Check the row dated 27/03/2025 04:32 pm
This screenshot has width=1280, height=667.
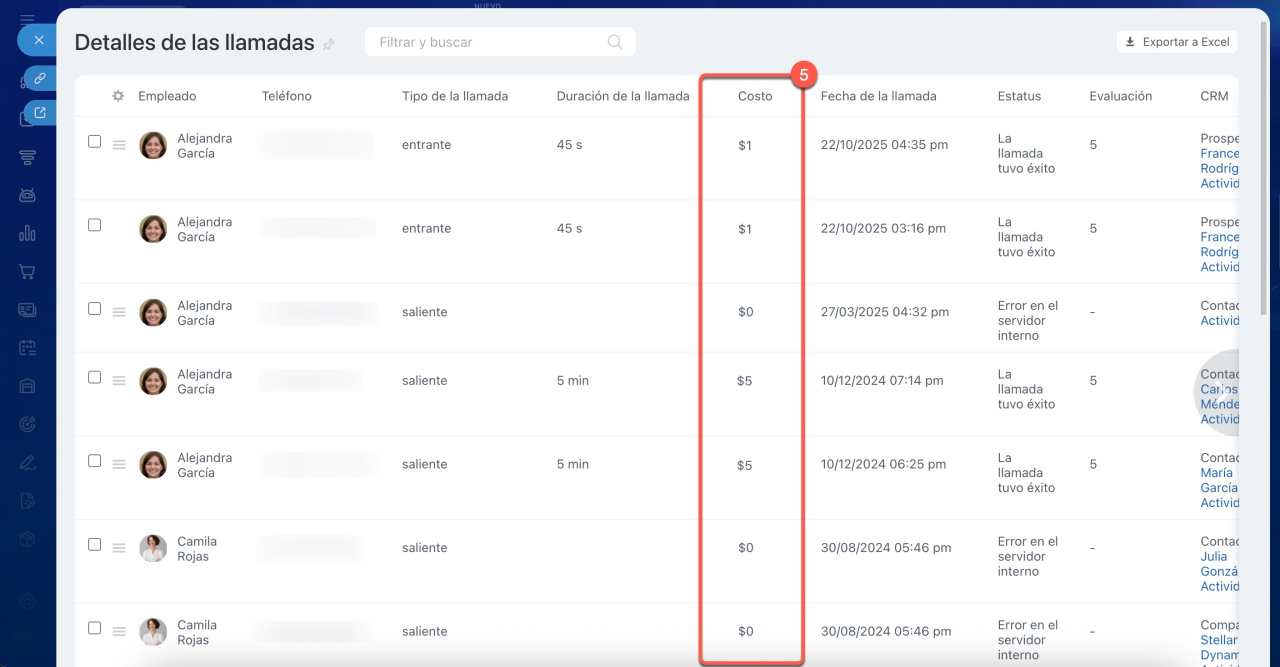[94, 309]
